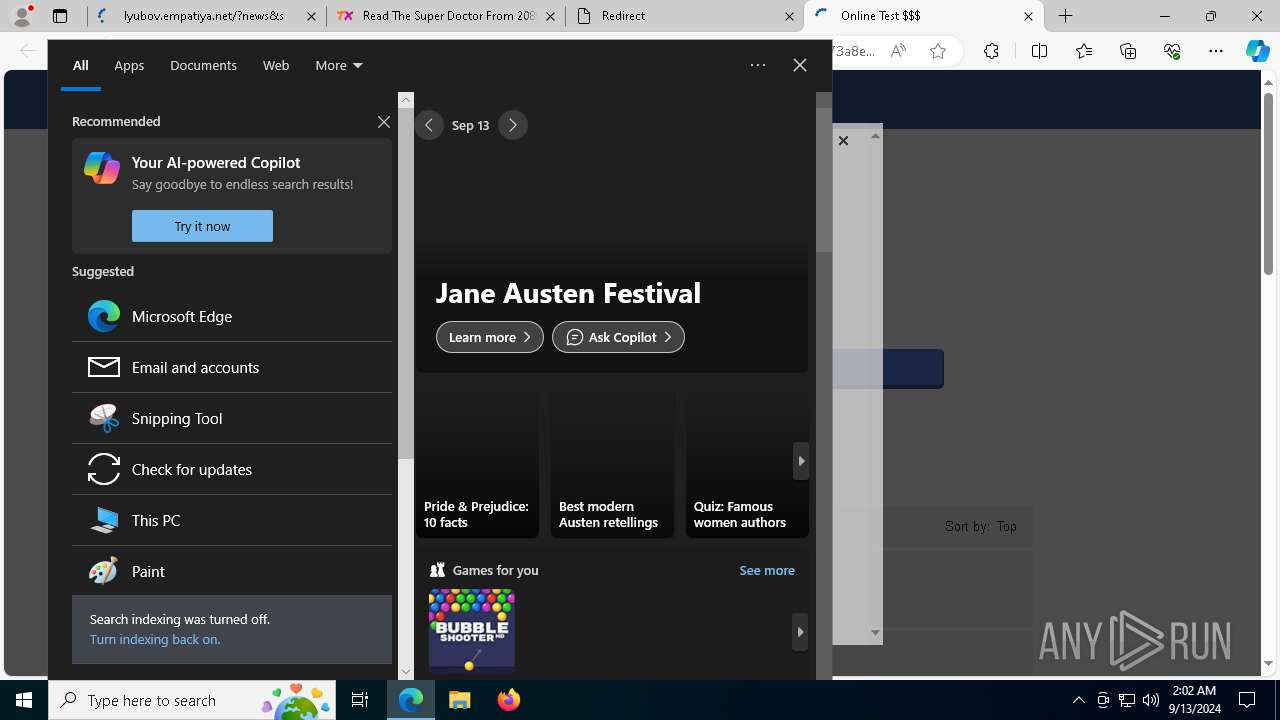Go to previous day before Sep 13
1280x720 pixels.
[429, 125]
